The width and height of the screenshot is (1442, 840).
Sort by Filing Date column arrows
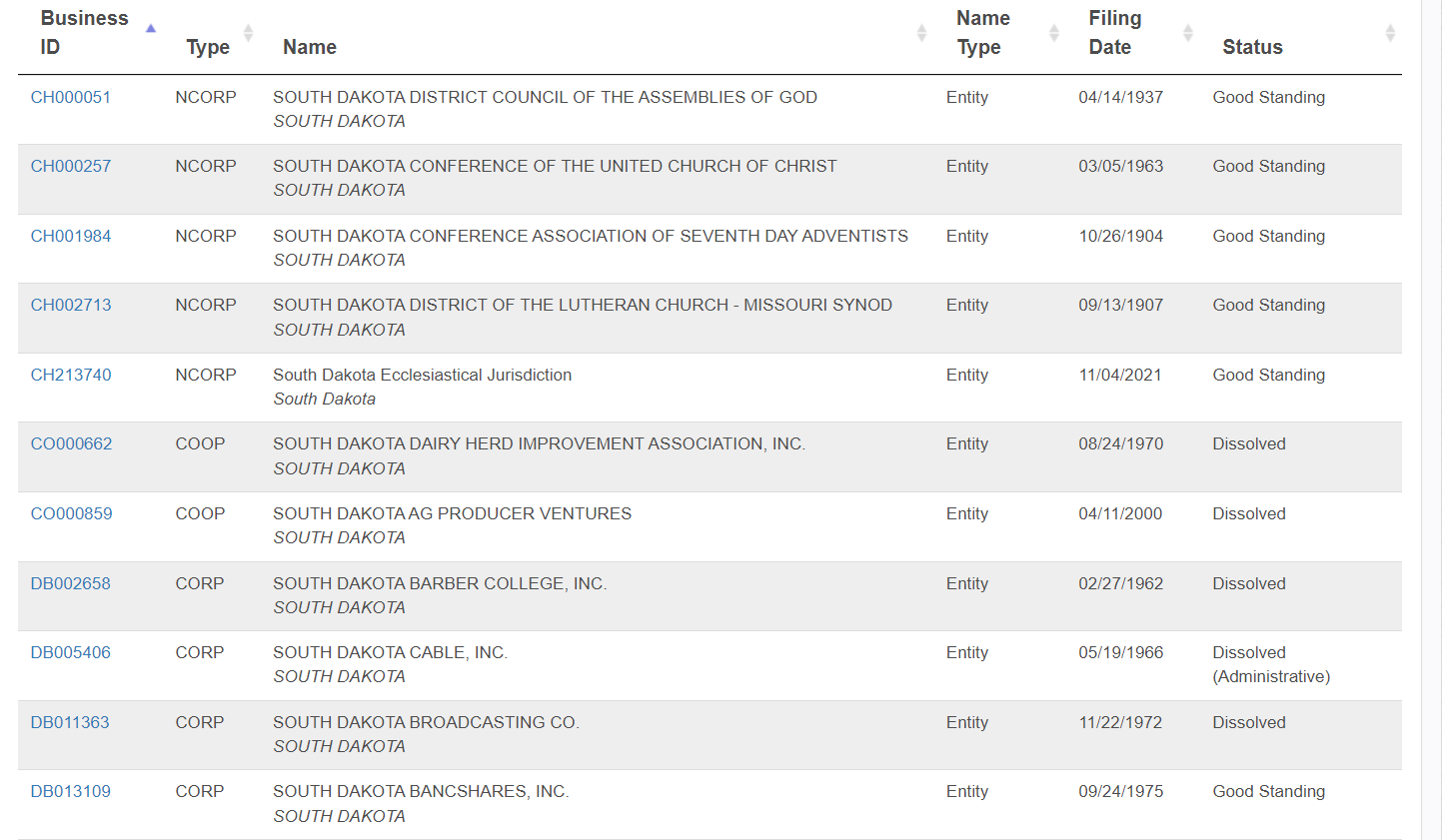point(1187,33)
